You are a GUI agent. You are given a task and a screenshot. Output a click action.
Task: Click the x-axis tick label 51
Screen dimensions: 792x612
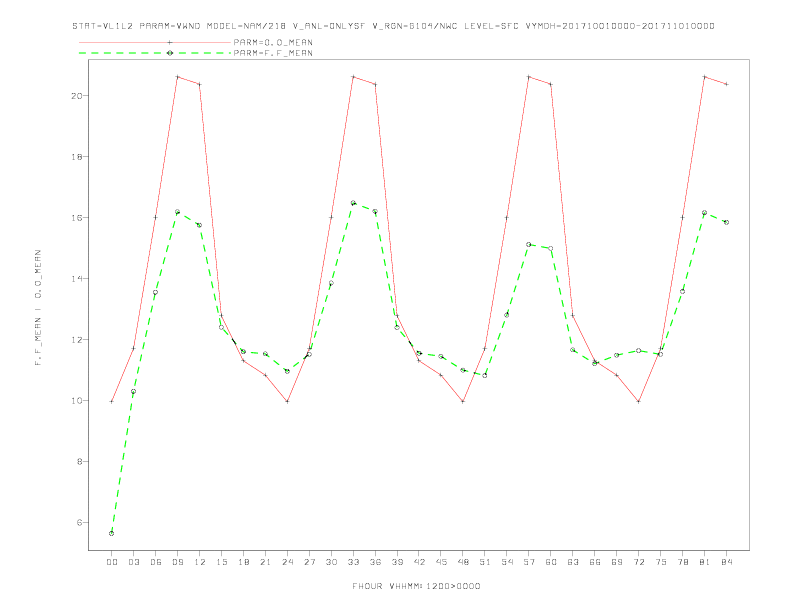(x=485, y=562)
